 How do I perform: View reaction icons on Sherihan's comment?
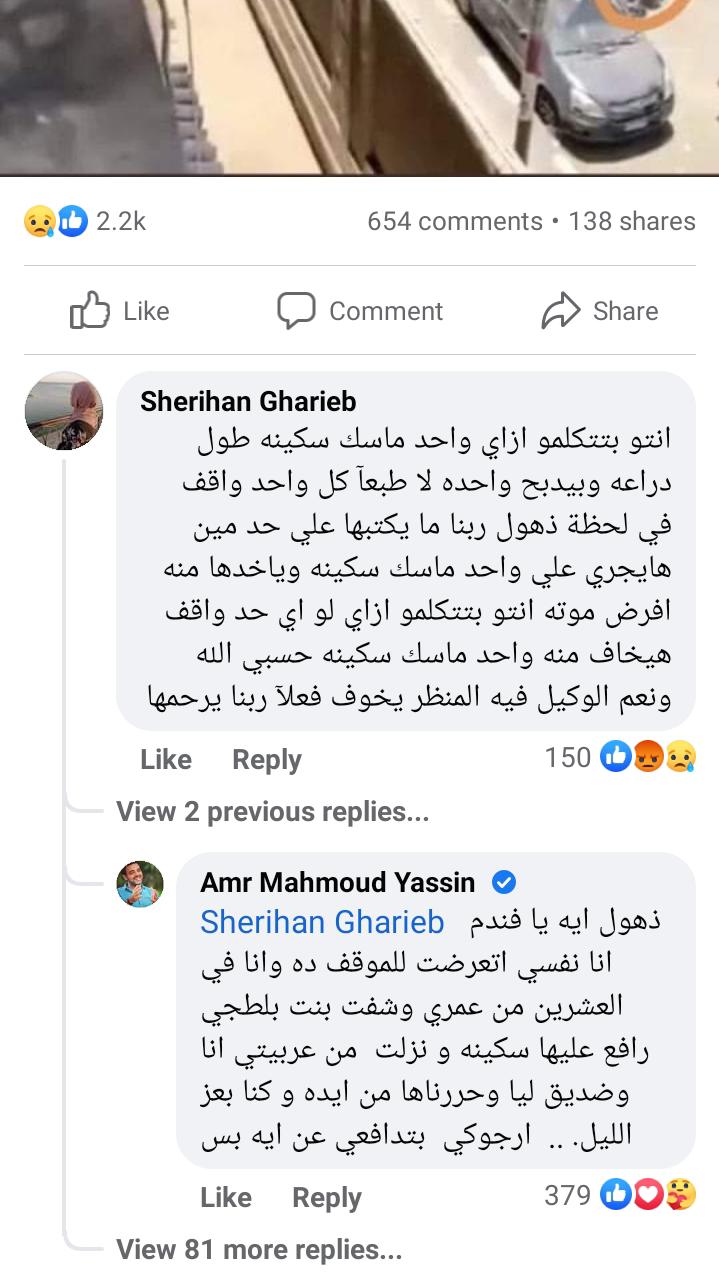[x=648, y=758]
